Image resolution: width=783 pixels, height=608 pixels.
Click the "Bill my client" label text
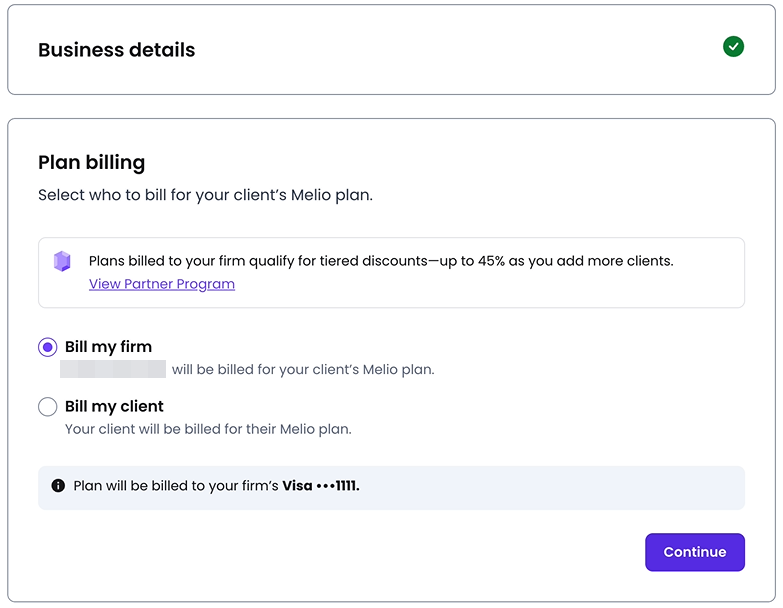(114, 407)
